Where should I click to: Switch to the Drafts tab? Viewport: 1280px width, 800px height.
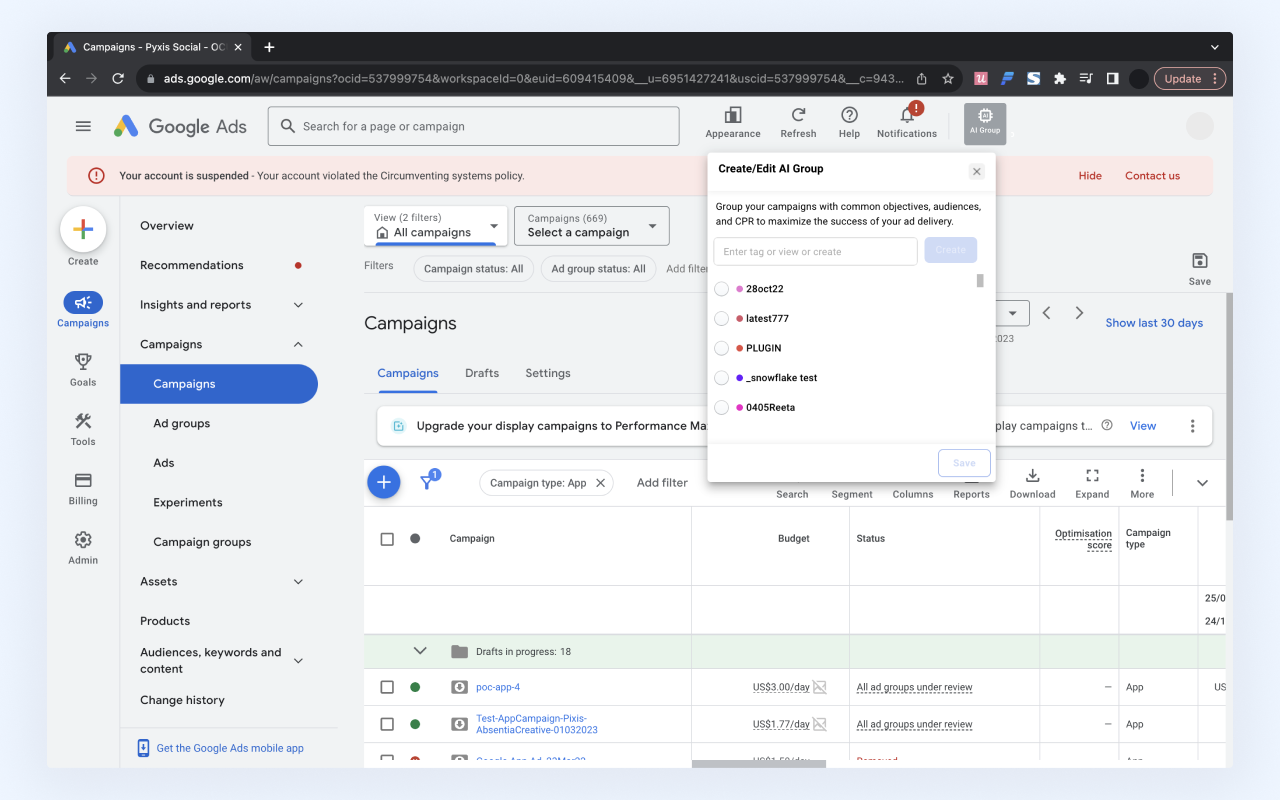[482, 373]
